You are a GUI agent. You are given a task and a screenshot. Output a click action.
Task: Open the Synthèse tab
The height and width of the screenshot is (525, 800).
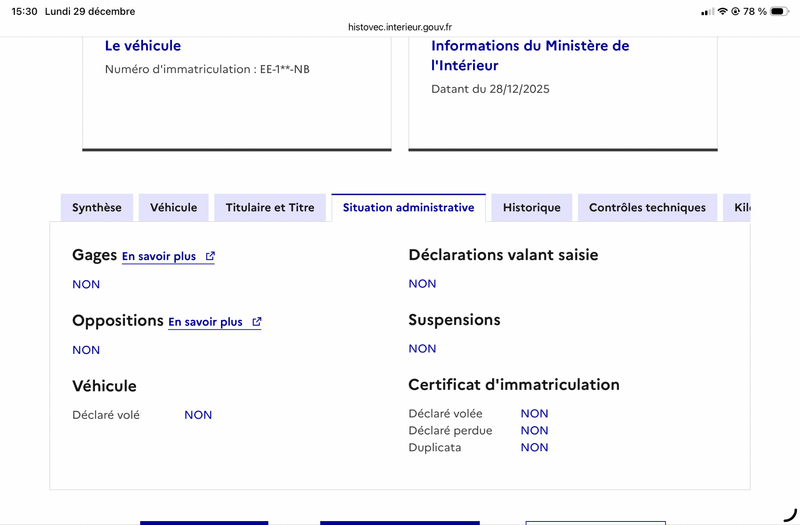[x=97, y=208]
